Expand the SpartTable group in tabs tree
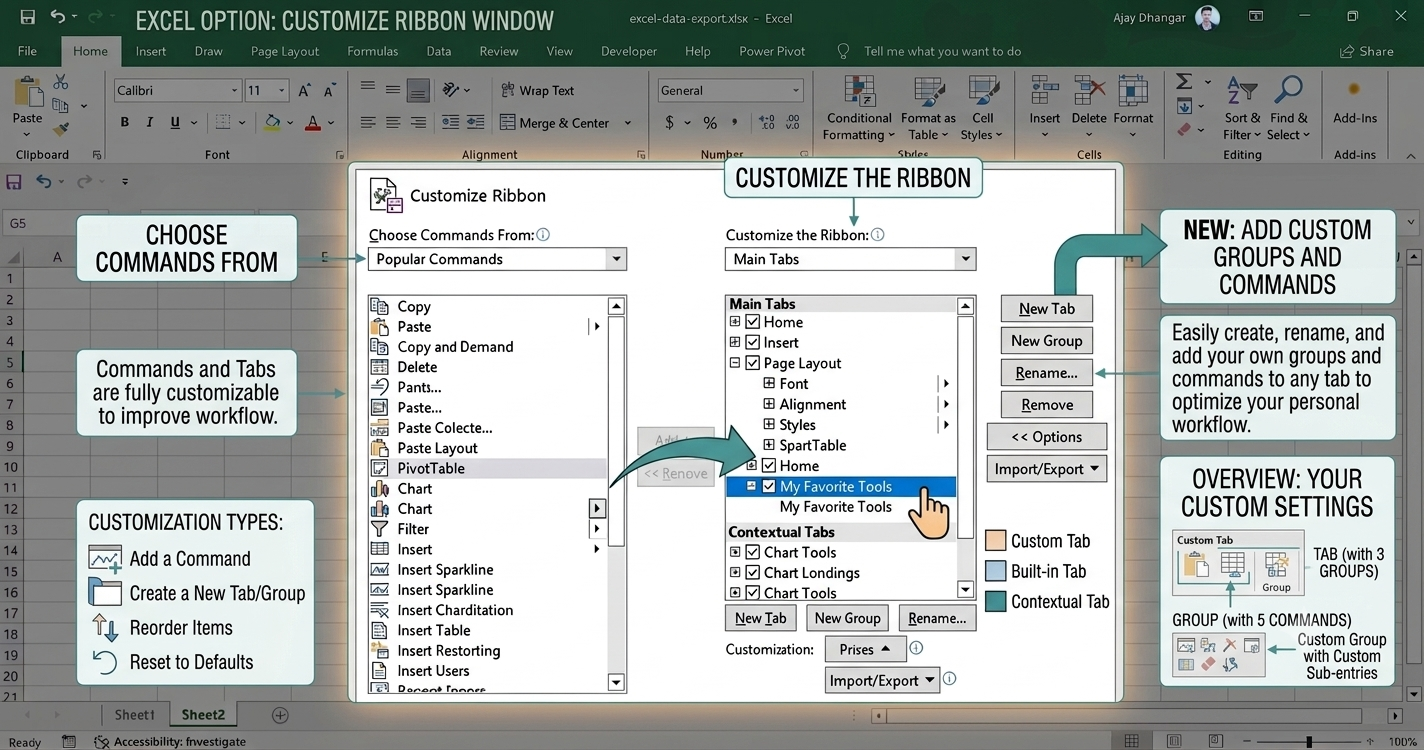The height and width of the screenshot is (750, 1424). (x=769, y=445)
